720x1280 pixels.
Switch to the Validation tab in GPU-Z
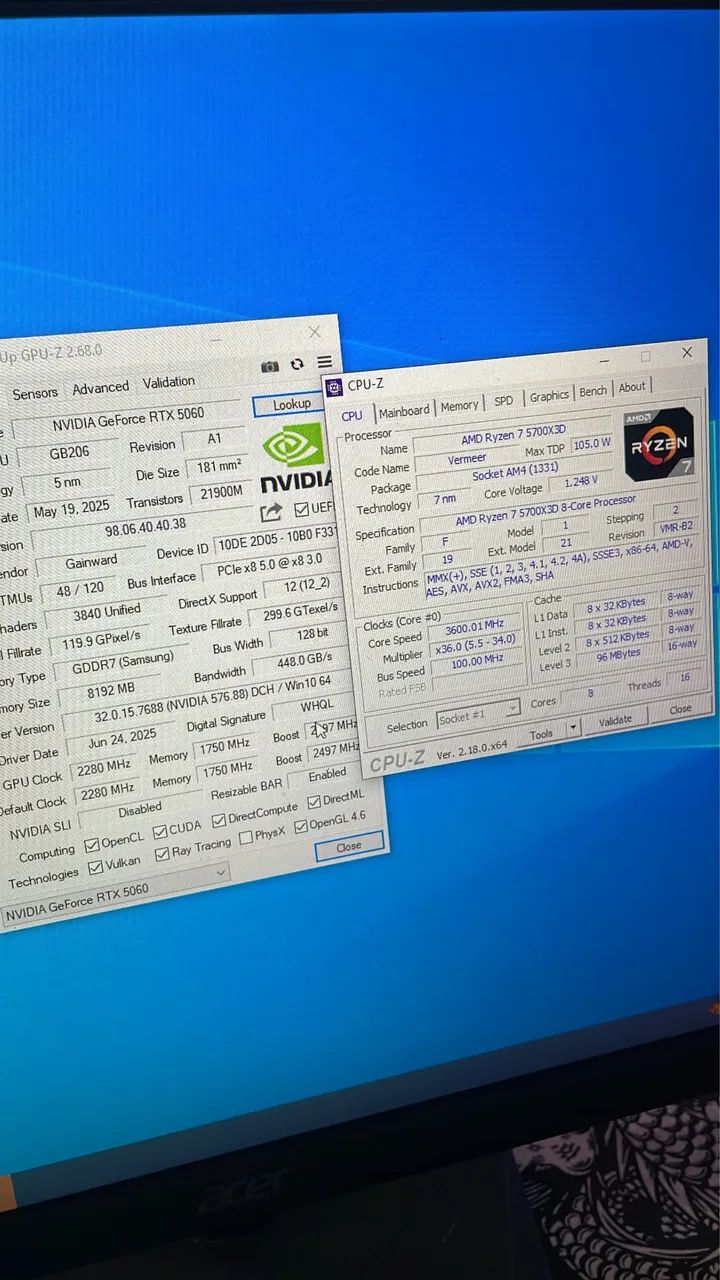(x=169, y=382)
